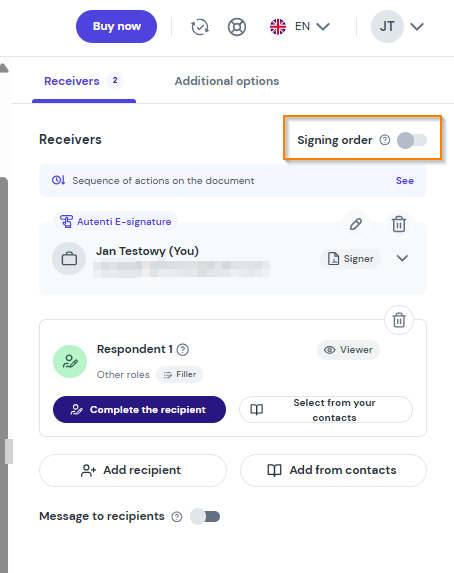454x573 pixels.
Task: Expand the JT account menu chevron
Action: tap(417, 27)
